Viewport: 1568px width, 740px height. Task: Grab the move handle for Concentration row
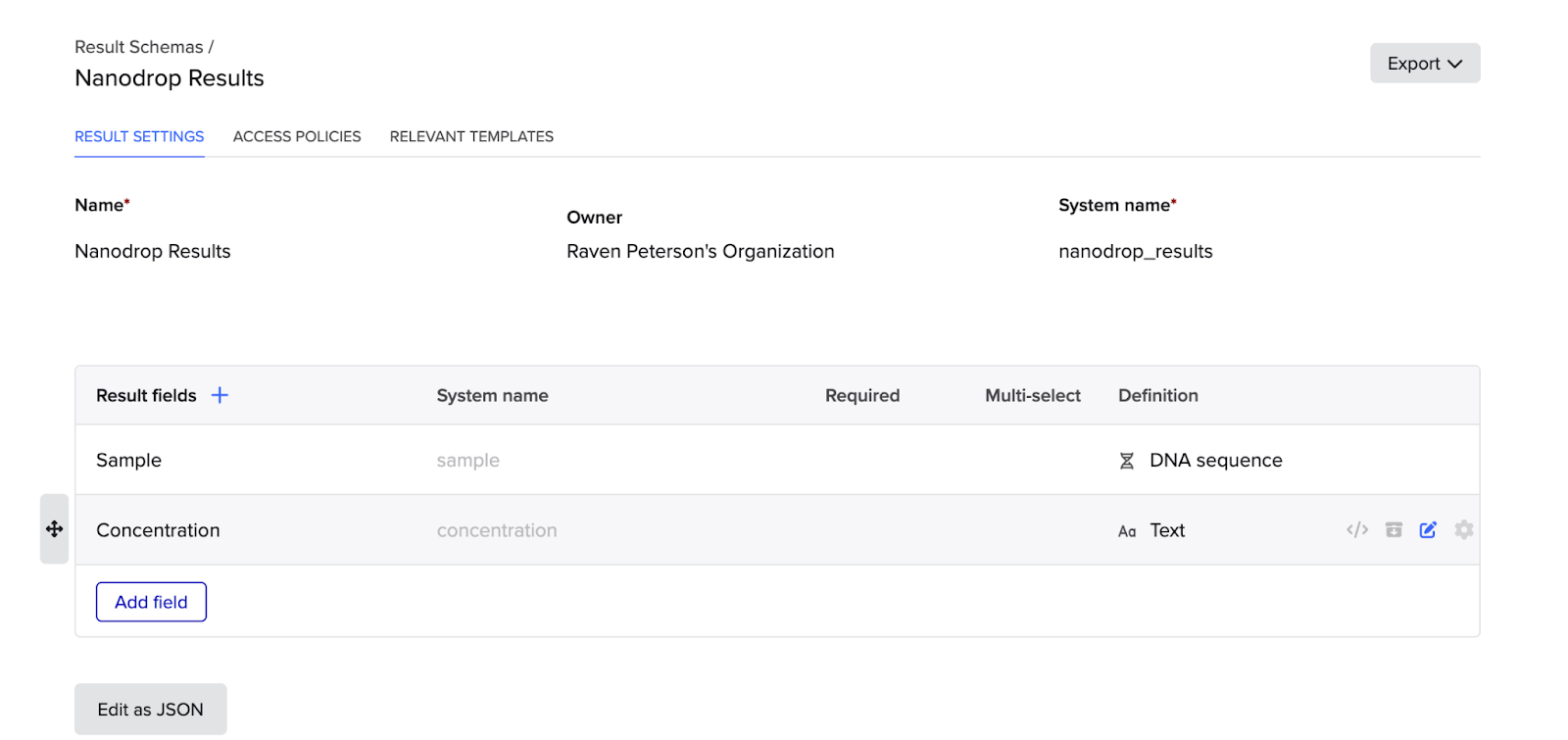[x=55, y=529]
